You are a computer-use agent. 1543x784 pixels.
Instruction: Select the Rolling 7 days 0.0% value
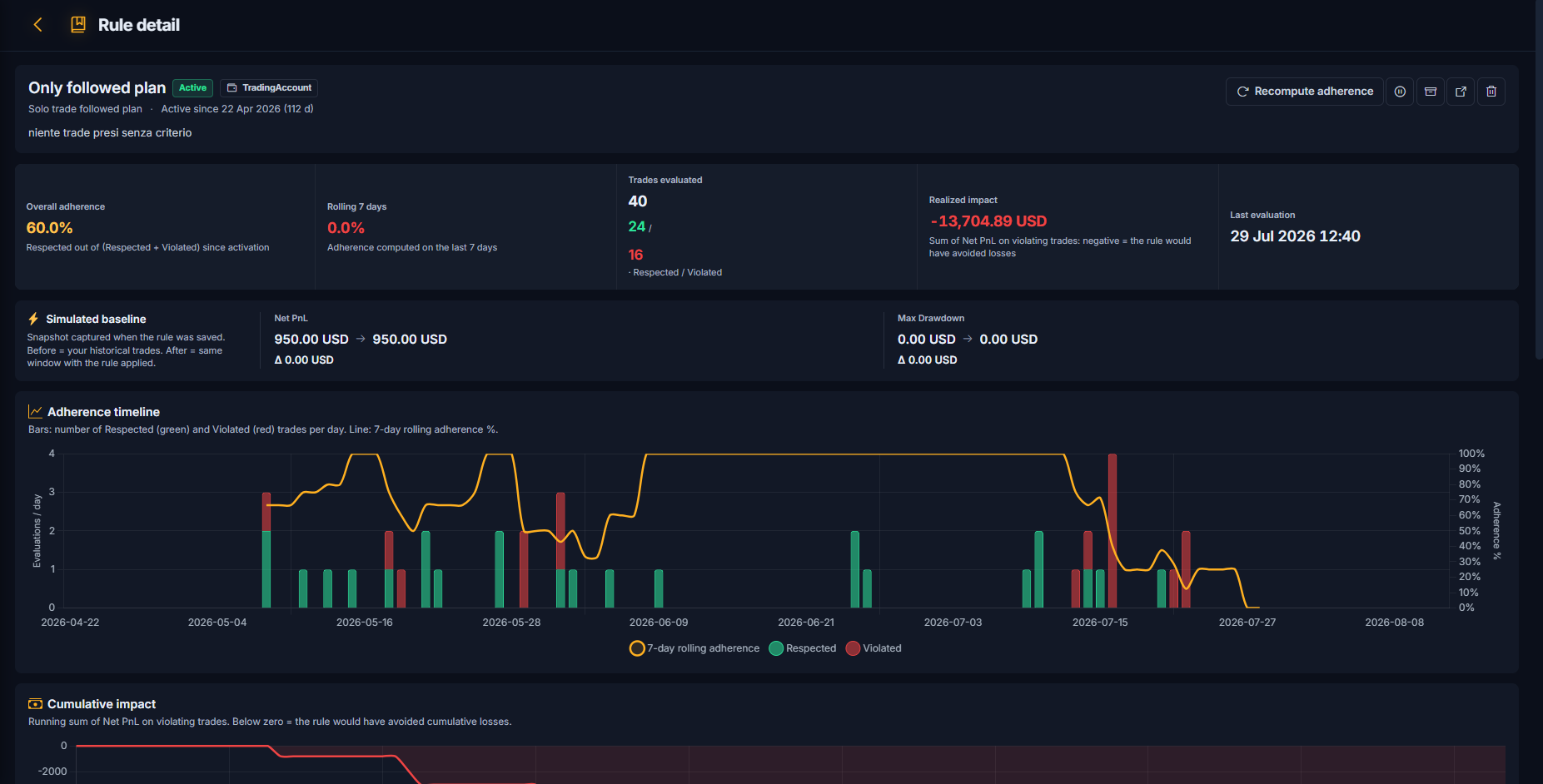click(346, 228)
